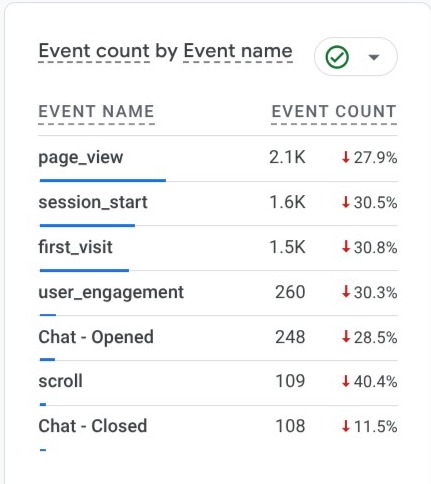The height and width of the screenshot is (484, 431).
Task: Click the blue bar under first_visit
Action: pyautogui.click(x=84, y=271)
